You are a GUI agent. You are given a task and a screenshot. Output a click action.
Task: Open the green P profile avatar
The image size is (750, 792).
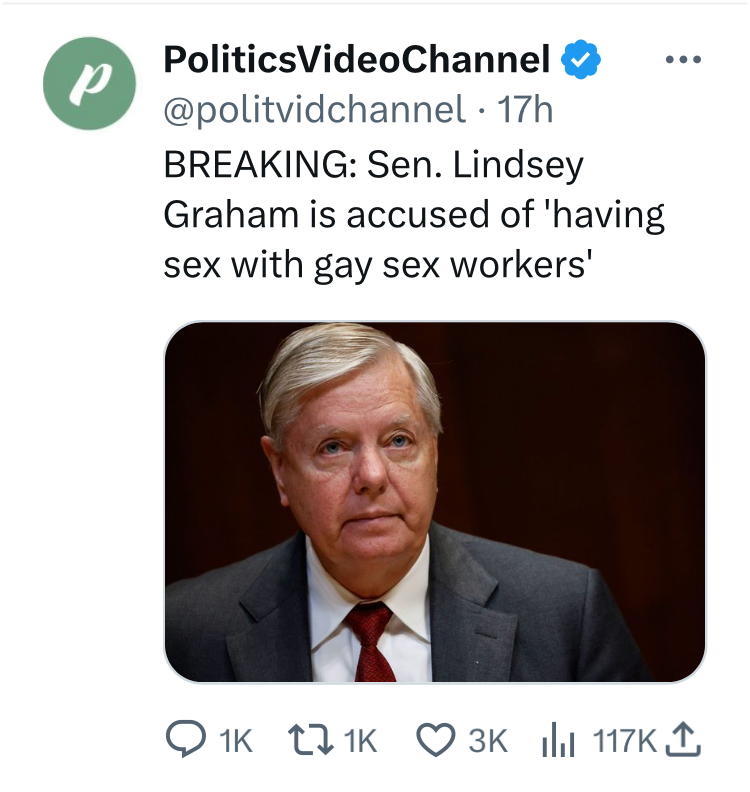pos(89,83)
